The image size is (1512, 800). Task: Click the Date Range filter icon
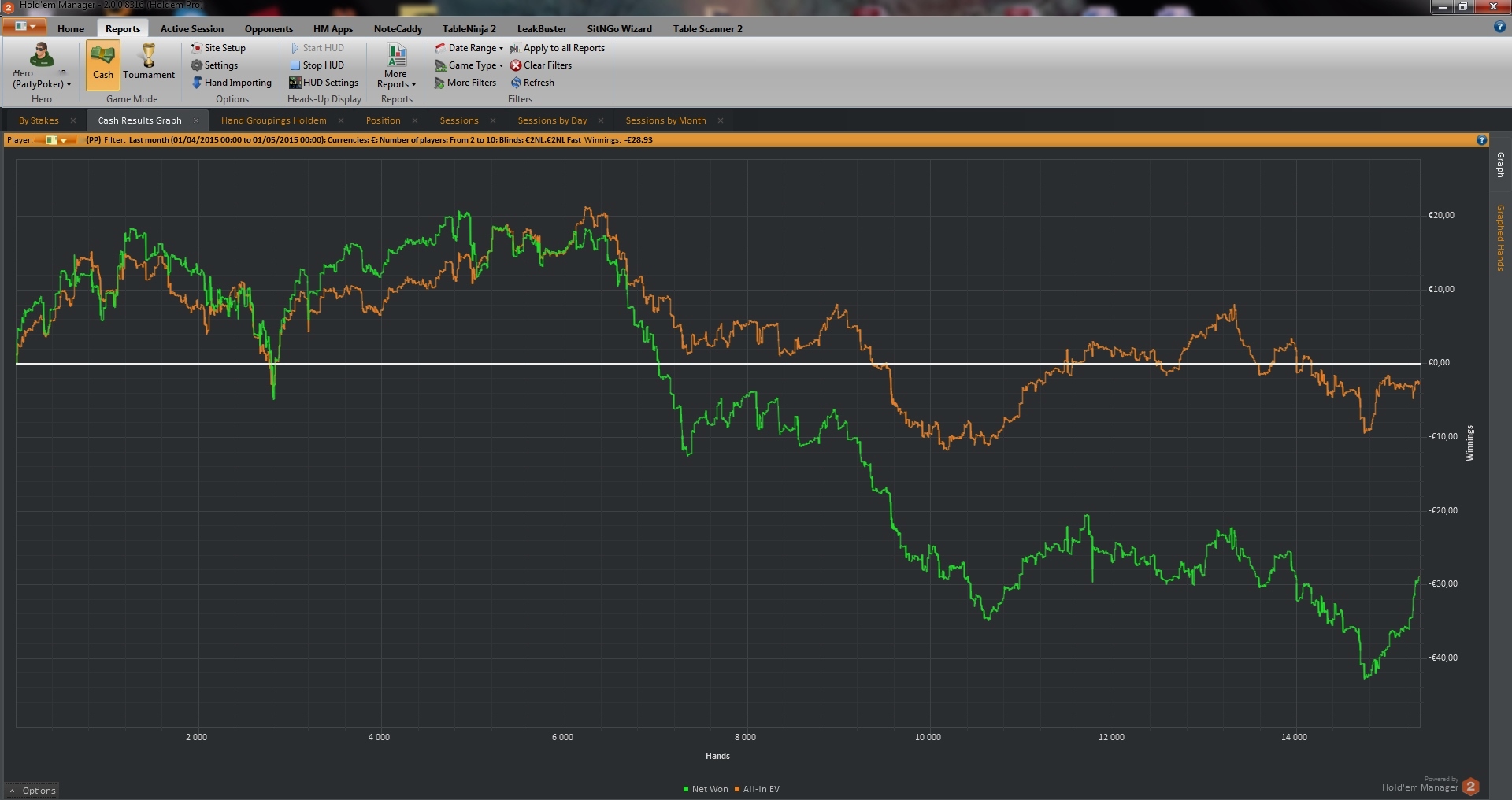pyautogui.click(x=440, y=48)
